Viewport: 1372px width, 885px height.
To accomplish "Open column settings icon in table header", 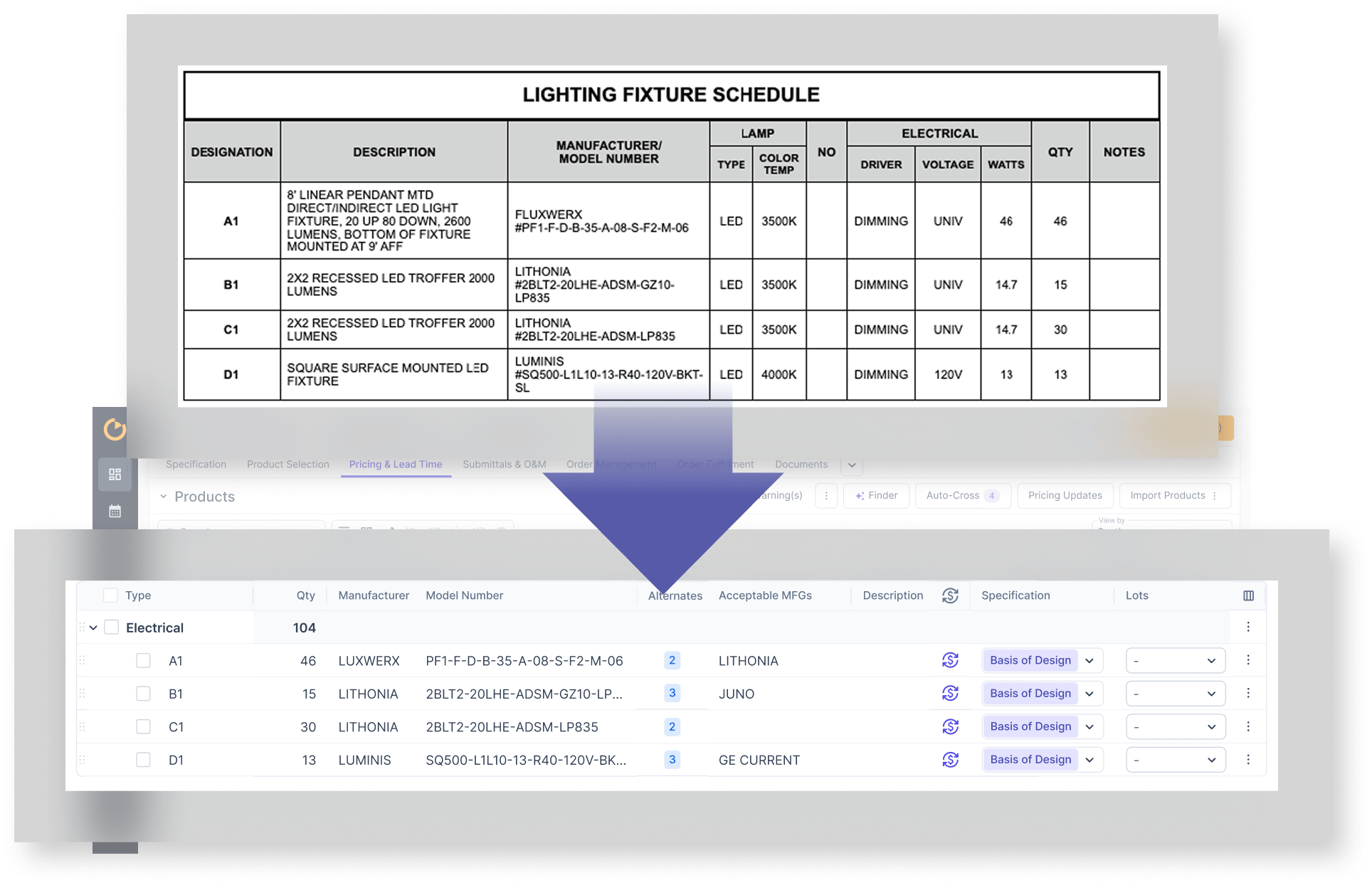I will click(x=1248, y=595).
